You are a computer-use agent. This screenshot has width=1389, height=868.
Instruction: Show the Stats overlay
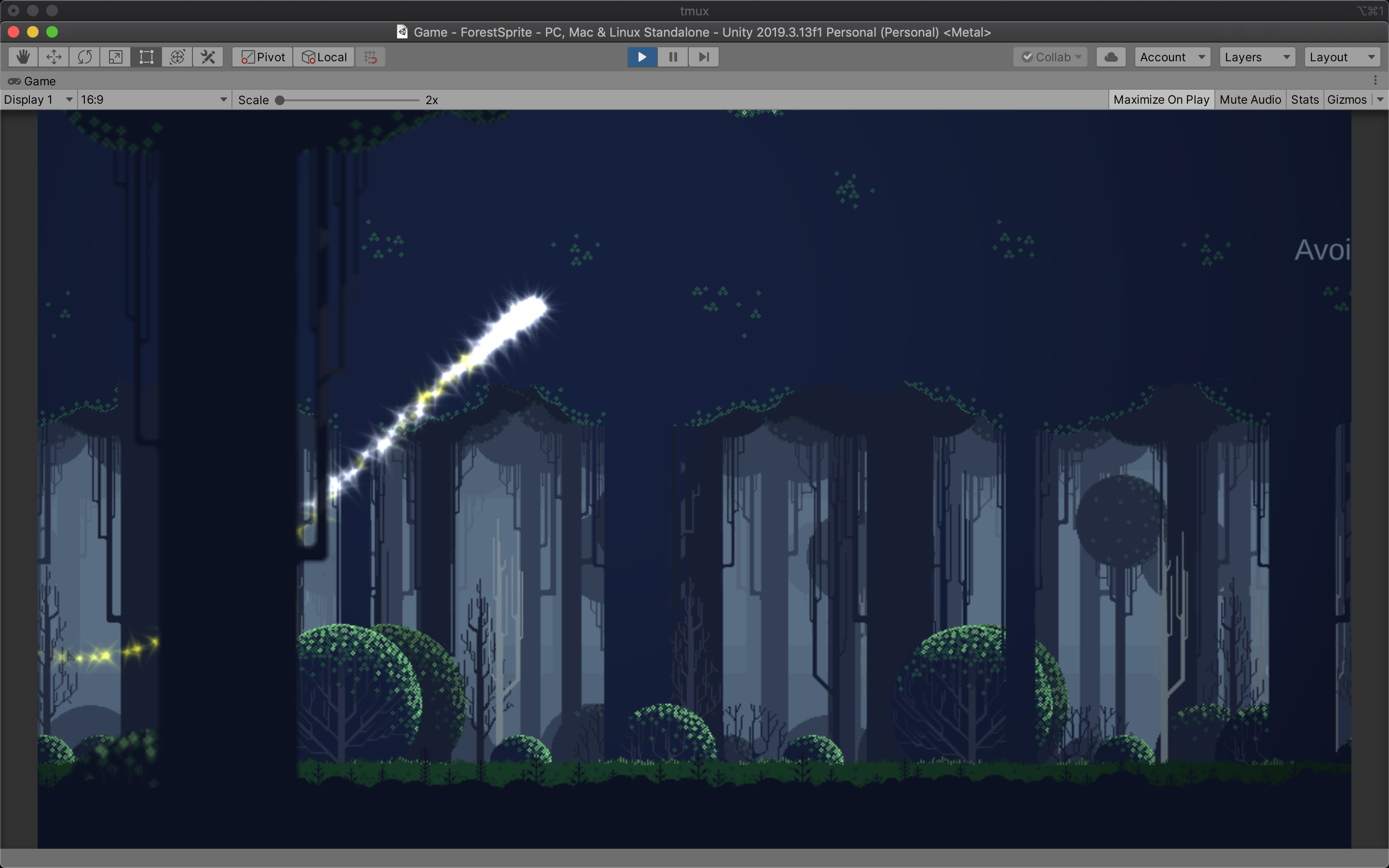coord(1304,99)
